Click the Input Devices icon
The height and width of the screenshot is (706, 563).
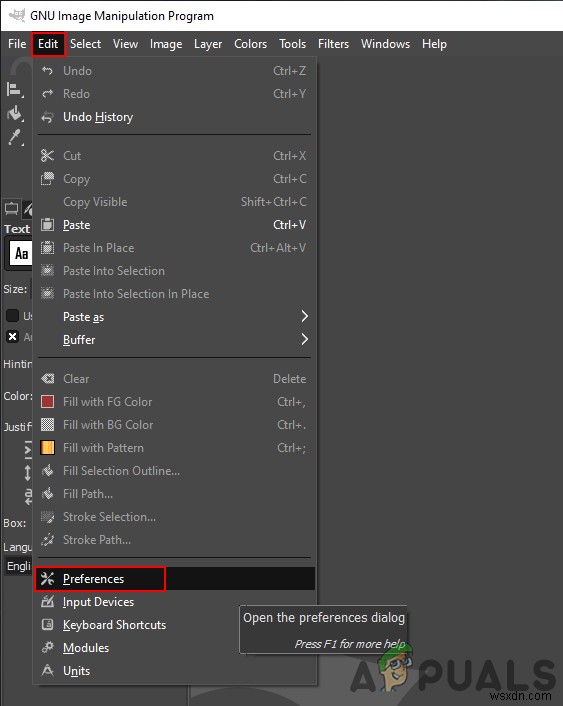click(47, 602)
